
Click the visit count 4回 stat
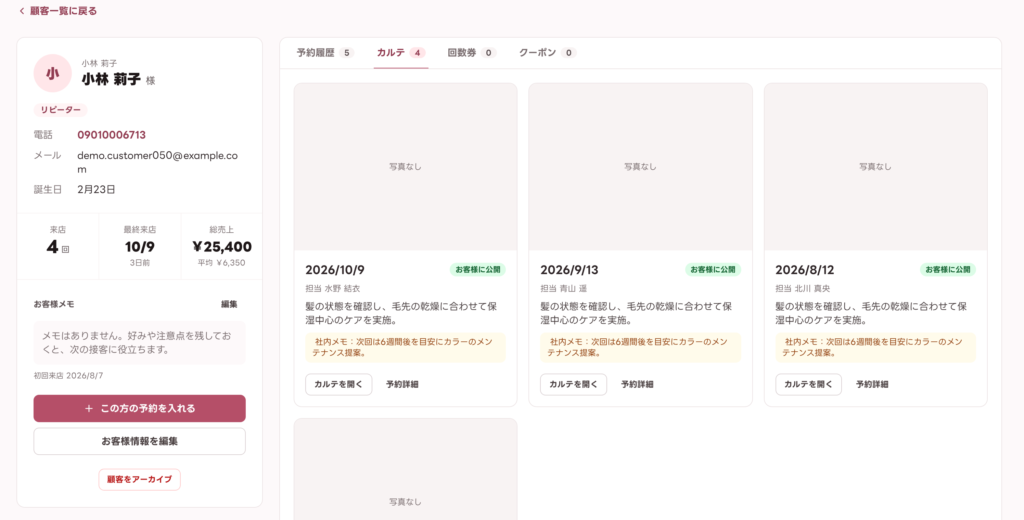tap(57, 247)
